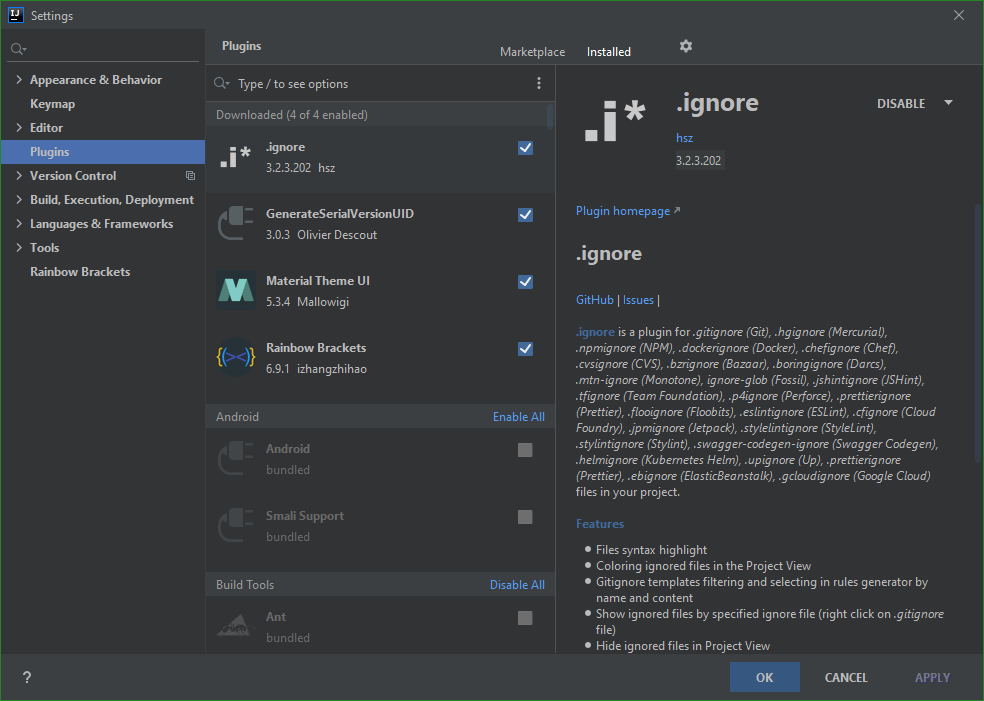Image resolution: width=984 pixels, height=701 pixels.
Task: Open plugin settings via the gear icon
Action: point(685,46)
